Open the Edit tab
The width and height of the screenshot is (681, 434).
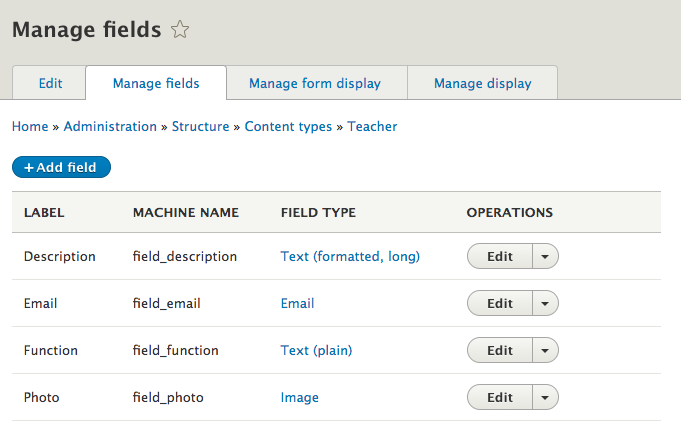pyautogui.click(x=50, y=83)
